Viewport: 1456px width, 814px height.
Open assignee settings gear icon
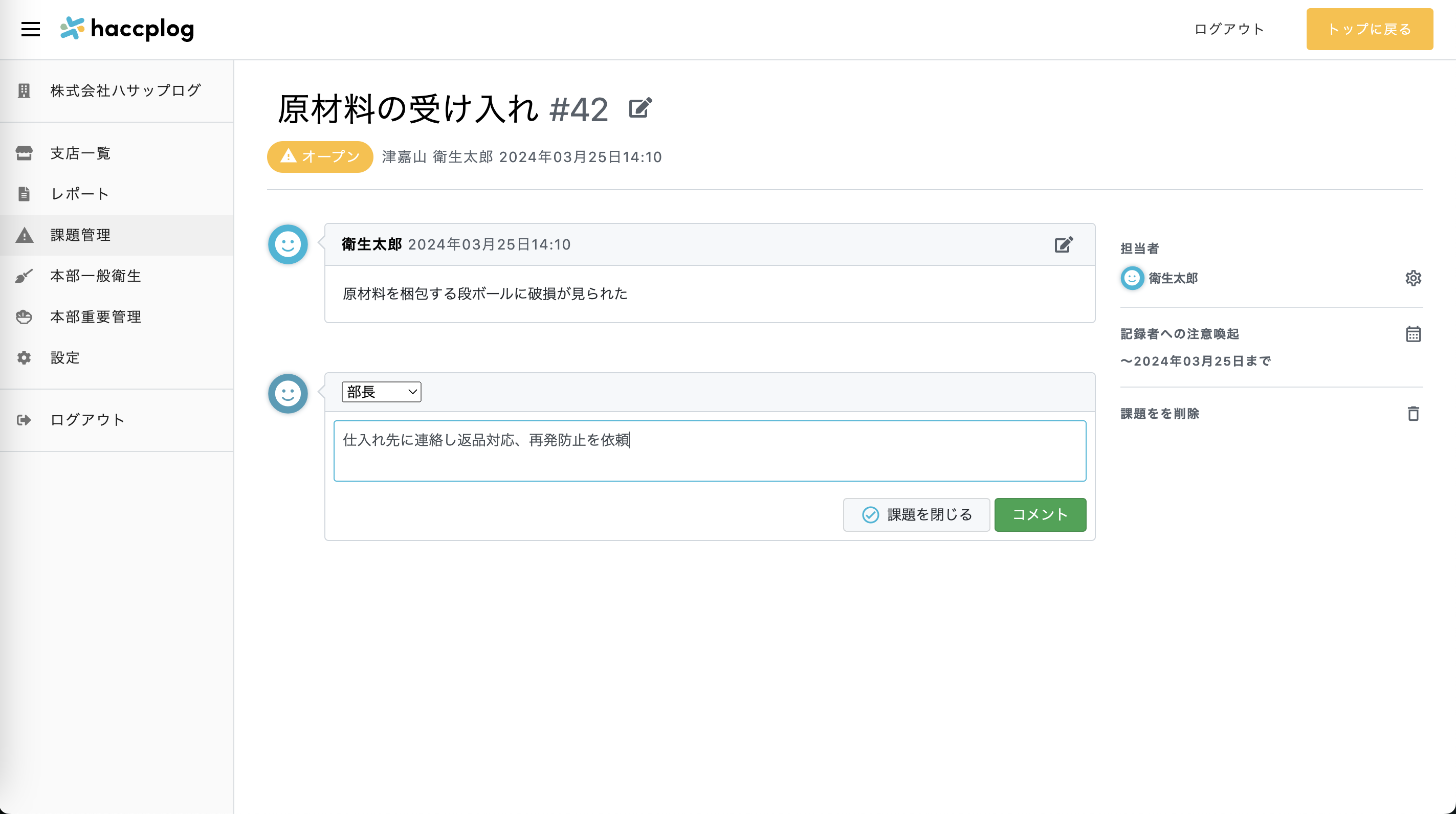tap(1413, 278)
